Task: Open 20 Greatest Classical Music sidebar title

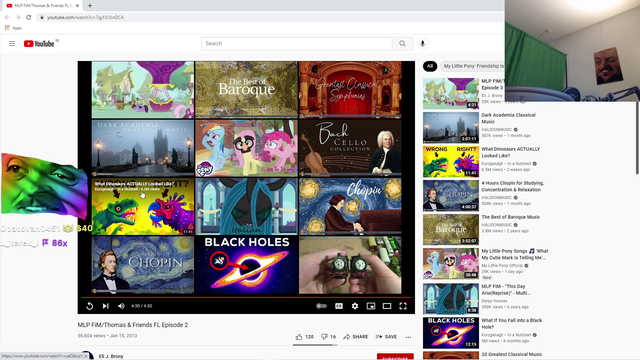Action: point(512,354)
